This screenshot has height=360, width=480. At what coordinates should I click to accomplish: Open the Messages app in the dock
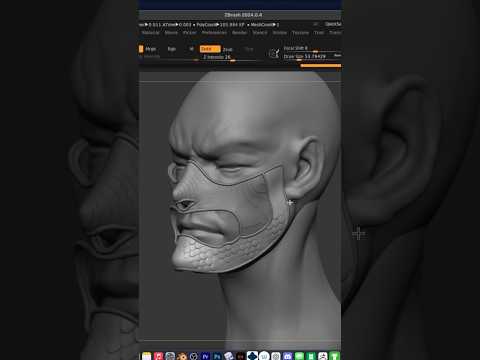(x=299, y=356)
